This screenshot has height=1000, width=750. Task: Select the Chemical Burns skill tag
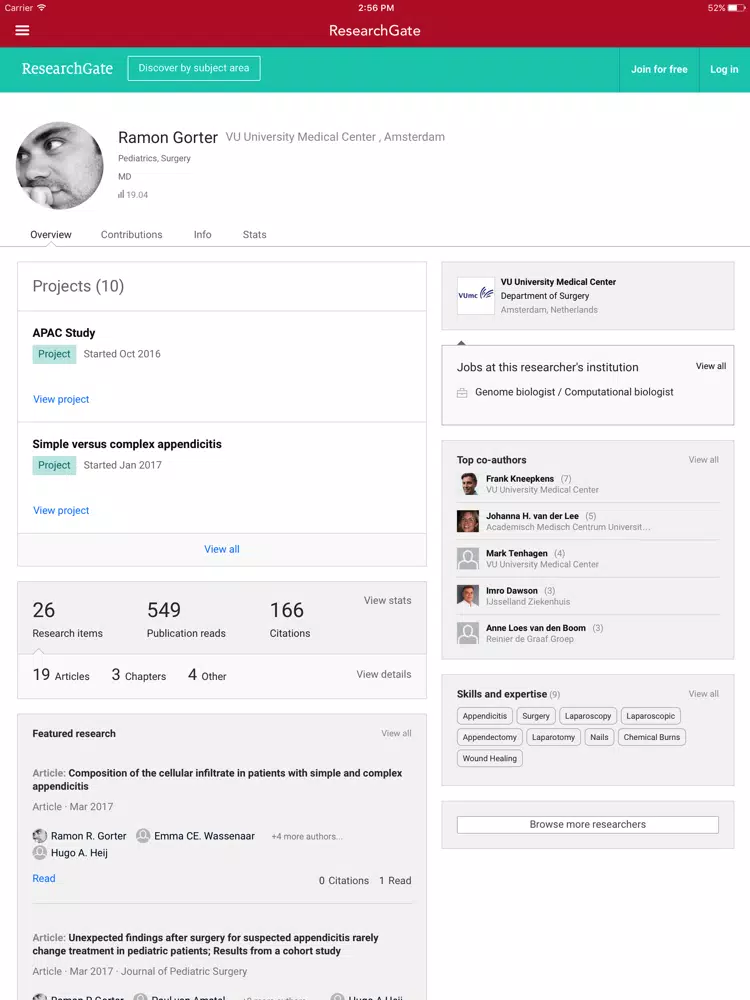(652, 737)
